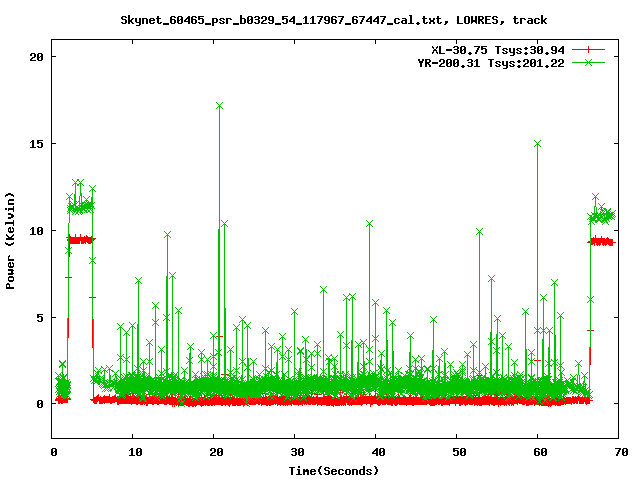Click the tallest green spike marker near 17 Kelvin
The image size is (640, 480).
click(219, 106)
